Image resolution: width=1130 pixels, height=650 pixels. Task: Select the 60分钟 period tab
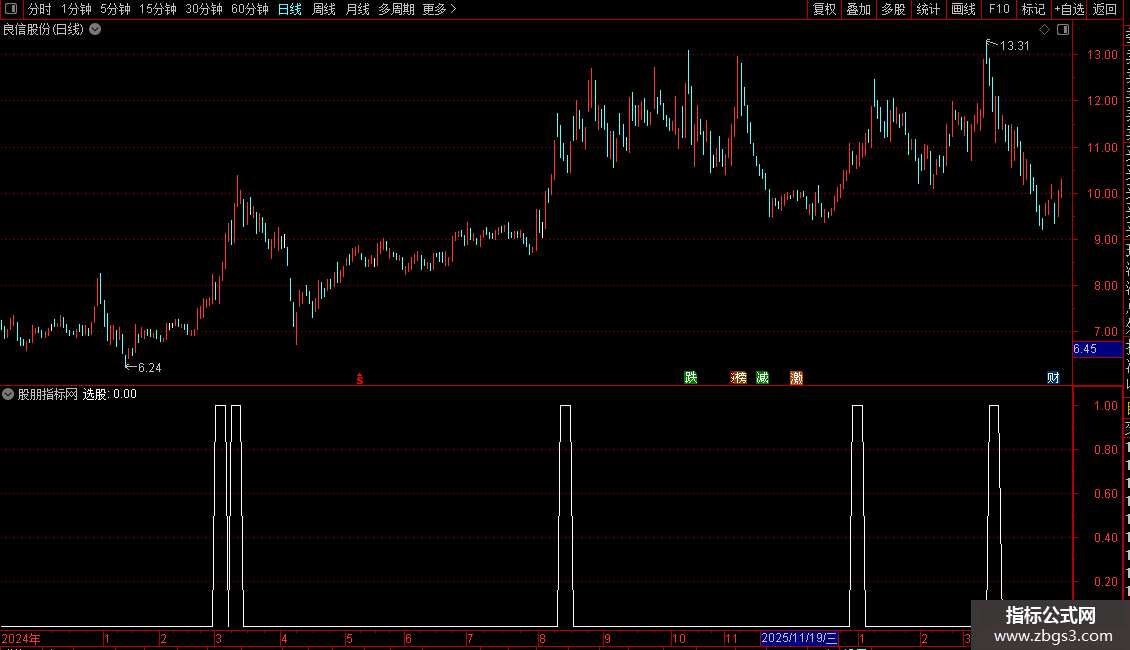249,9
